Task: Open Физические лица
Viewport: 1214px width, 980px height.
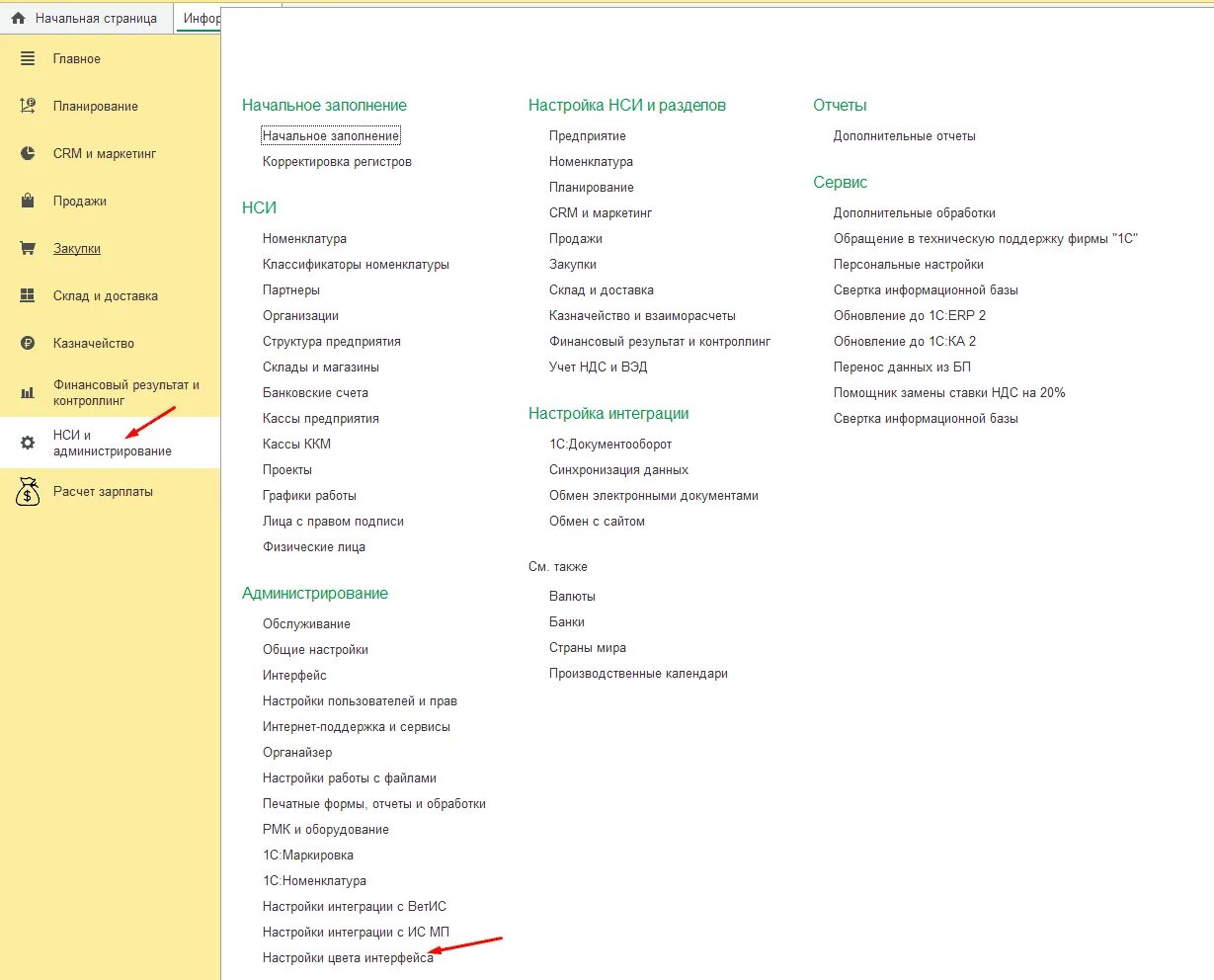Action: click(314, 547)
